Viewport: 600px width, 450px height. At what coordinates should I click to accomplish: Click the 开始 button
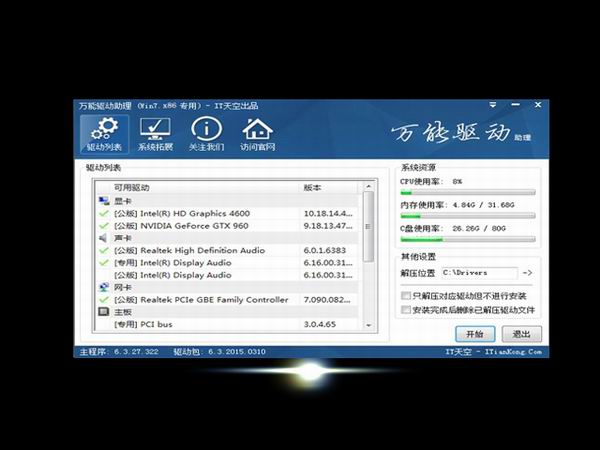[x=475, y=334]
